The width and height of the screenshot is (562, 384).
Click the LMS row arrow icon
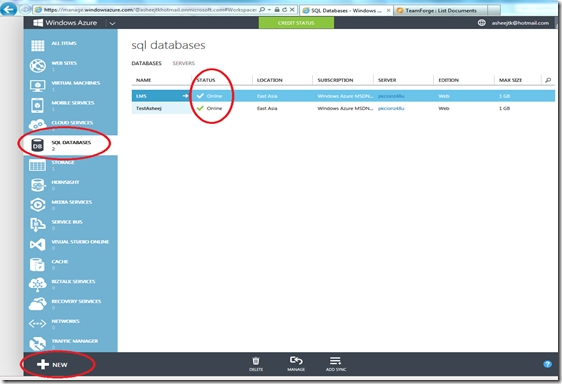coord(185,96)
